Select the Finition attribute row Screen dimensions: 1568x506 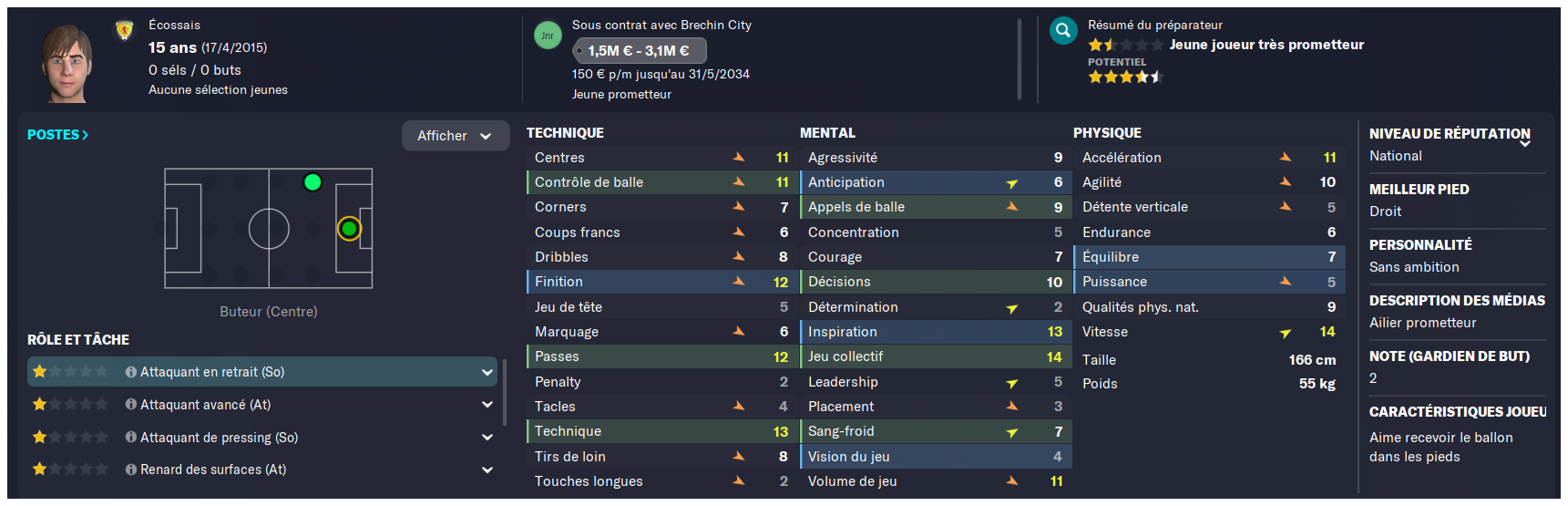click(x=661, y=282)
